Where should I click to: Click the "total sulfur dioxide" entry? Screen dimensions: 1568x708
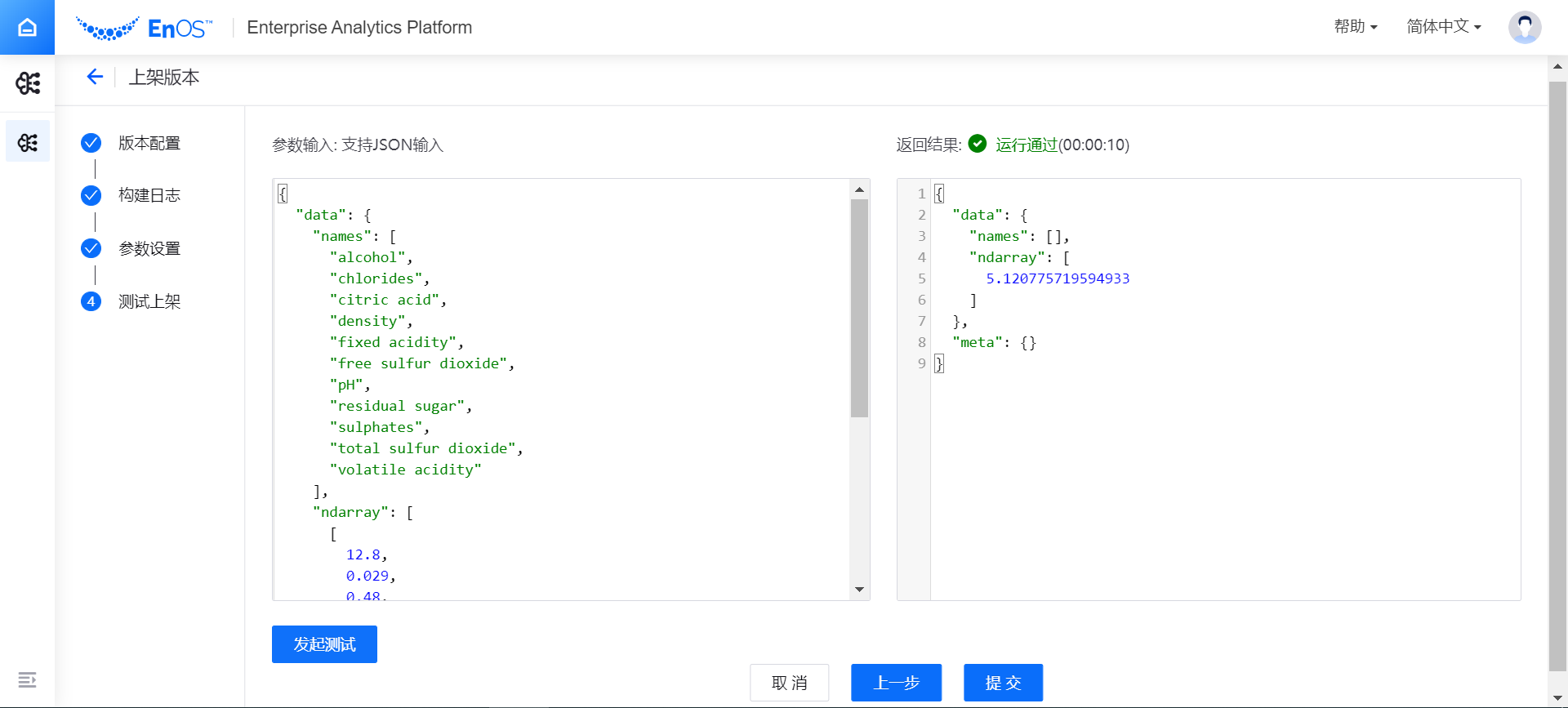pos(422,448)
